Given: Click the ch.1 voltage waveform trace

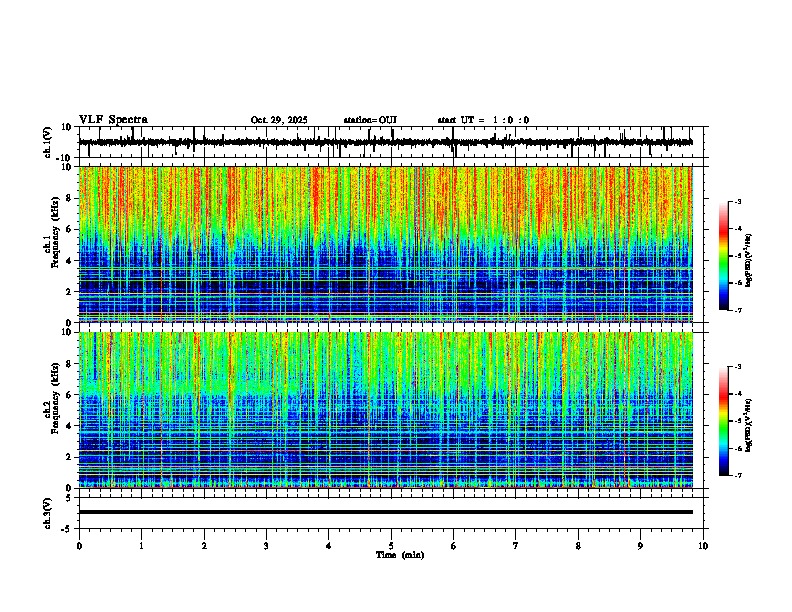Looking at the screenshot, I should [x=386, y=142].
